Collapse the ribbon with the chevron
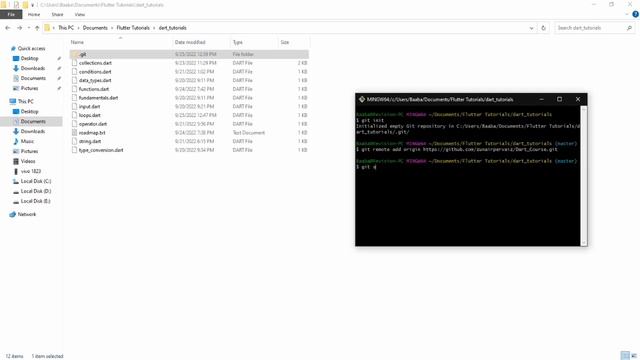This screenshot has height=360, width=640. pyautogui.click(x=627, y=14)
